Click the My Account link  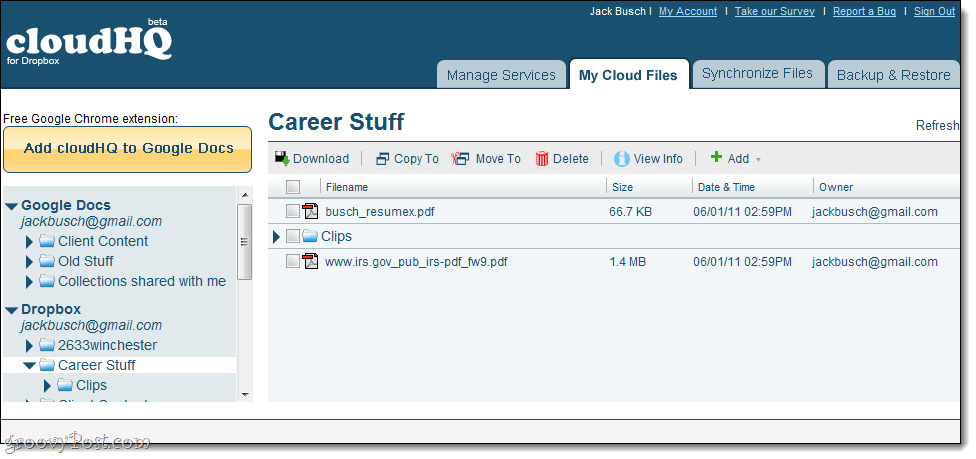click(688, 11)
